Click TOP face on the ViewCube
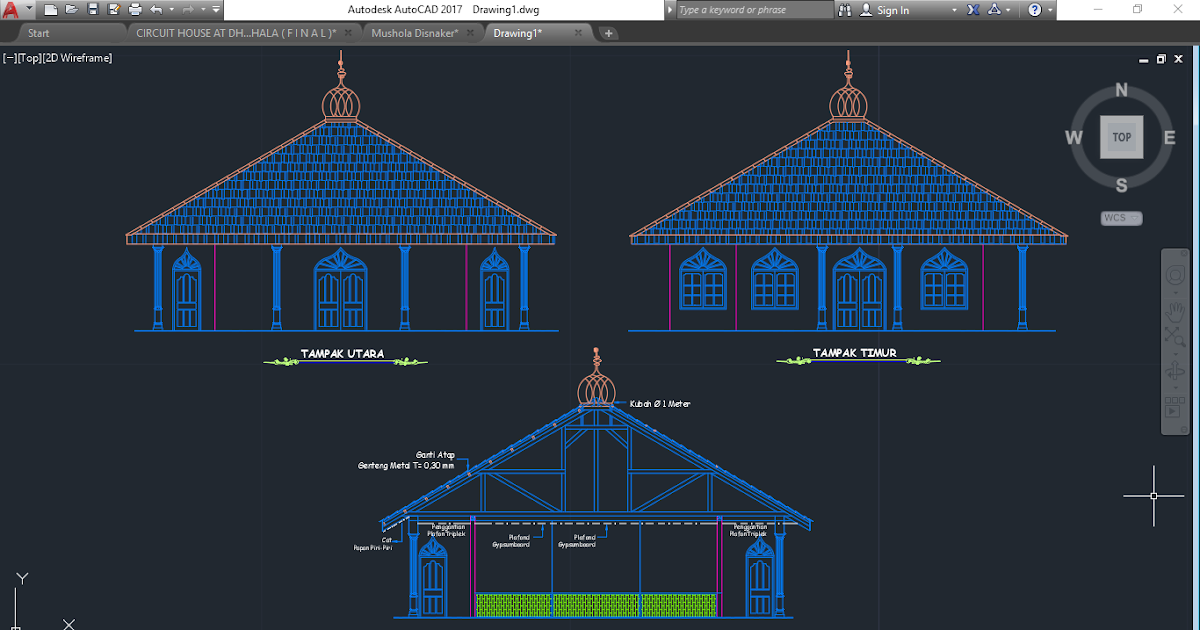The width and height of the screenshot is (1200, 630). (x=1122, y=137)
